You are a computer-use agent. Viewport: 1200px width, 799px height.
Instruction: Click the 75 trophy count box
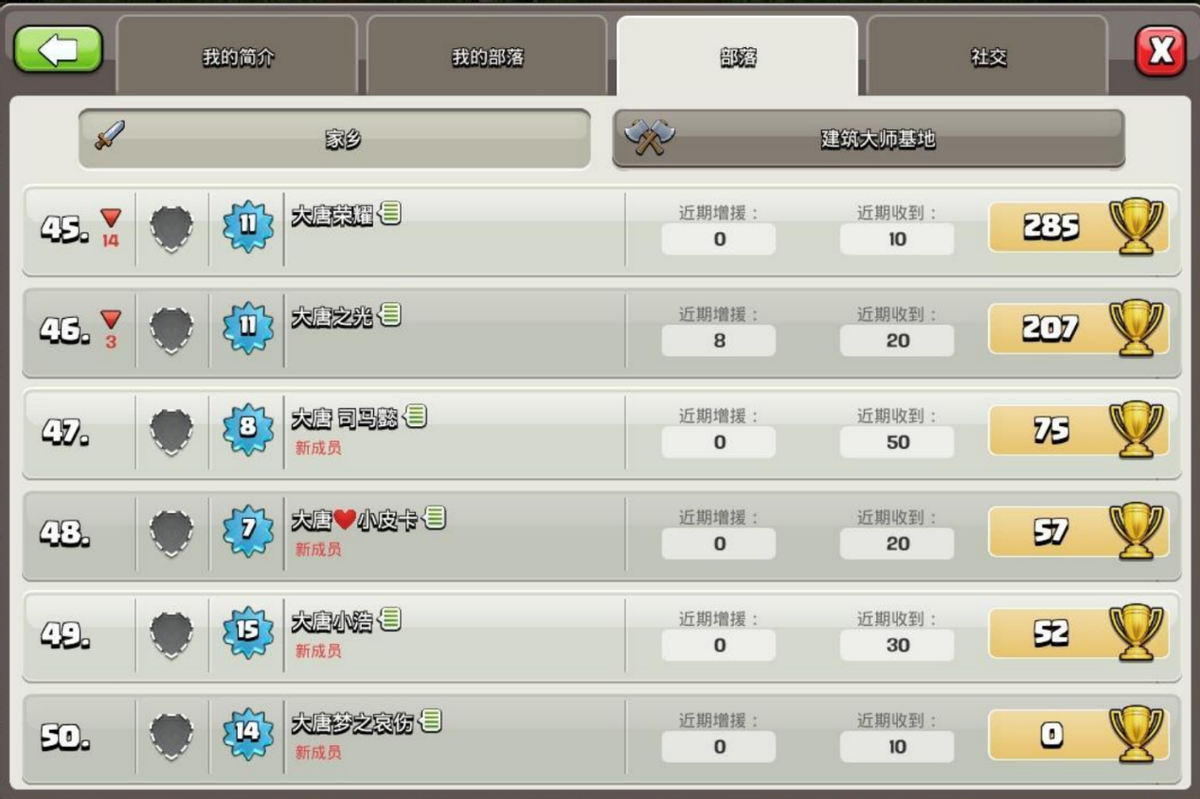pos(1050,430)
